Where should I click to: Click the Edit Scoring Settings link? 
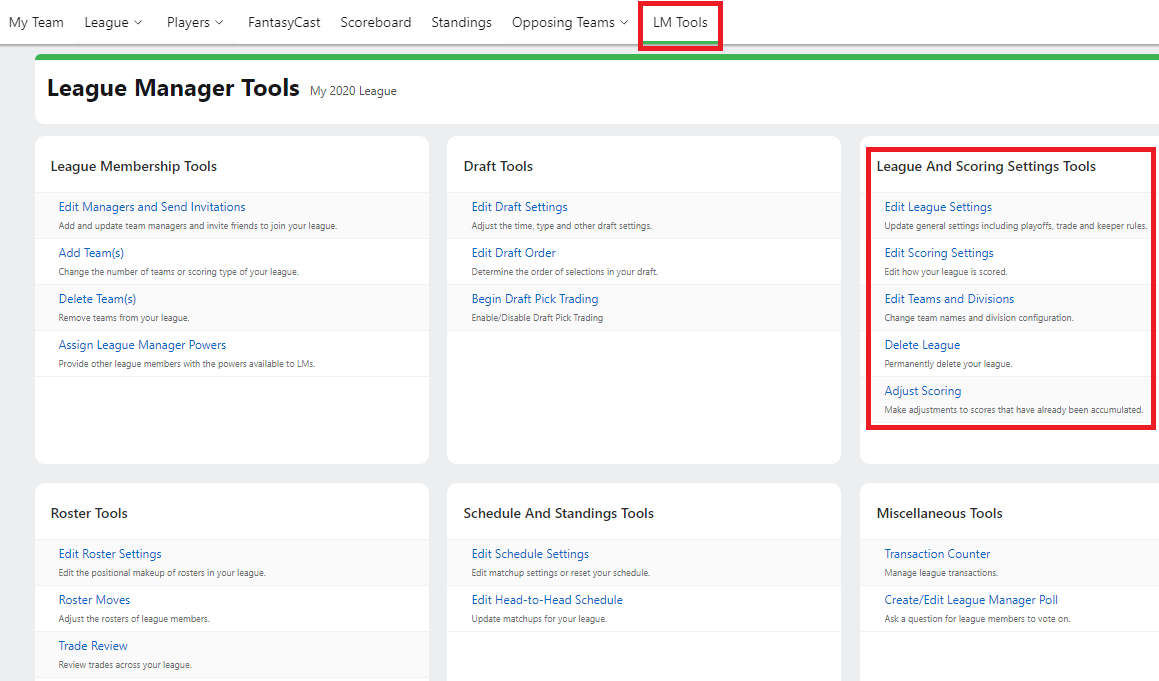pos(939,253)
